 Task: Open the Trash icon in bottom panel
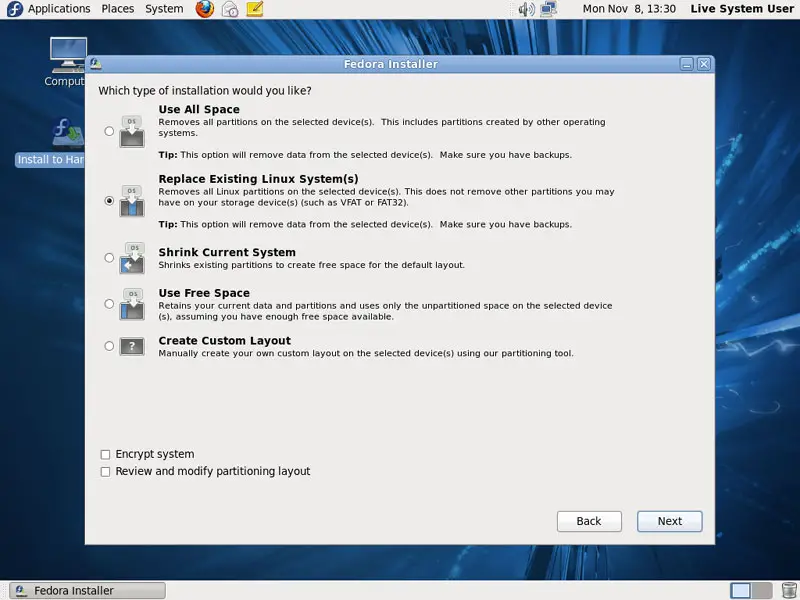click(x=789, y=590)
